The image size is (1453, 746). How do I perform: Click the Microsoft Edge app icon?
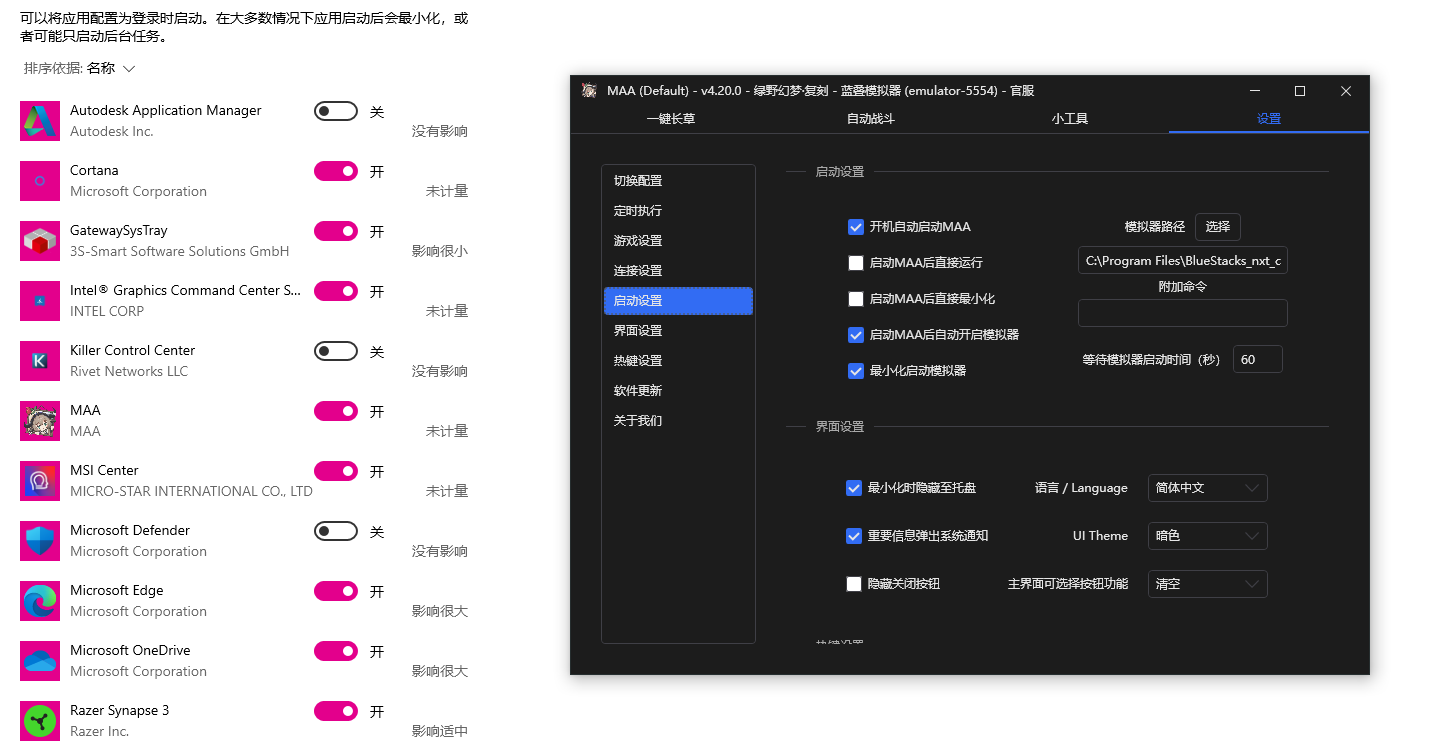(x=39, y=601)
